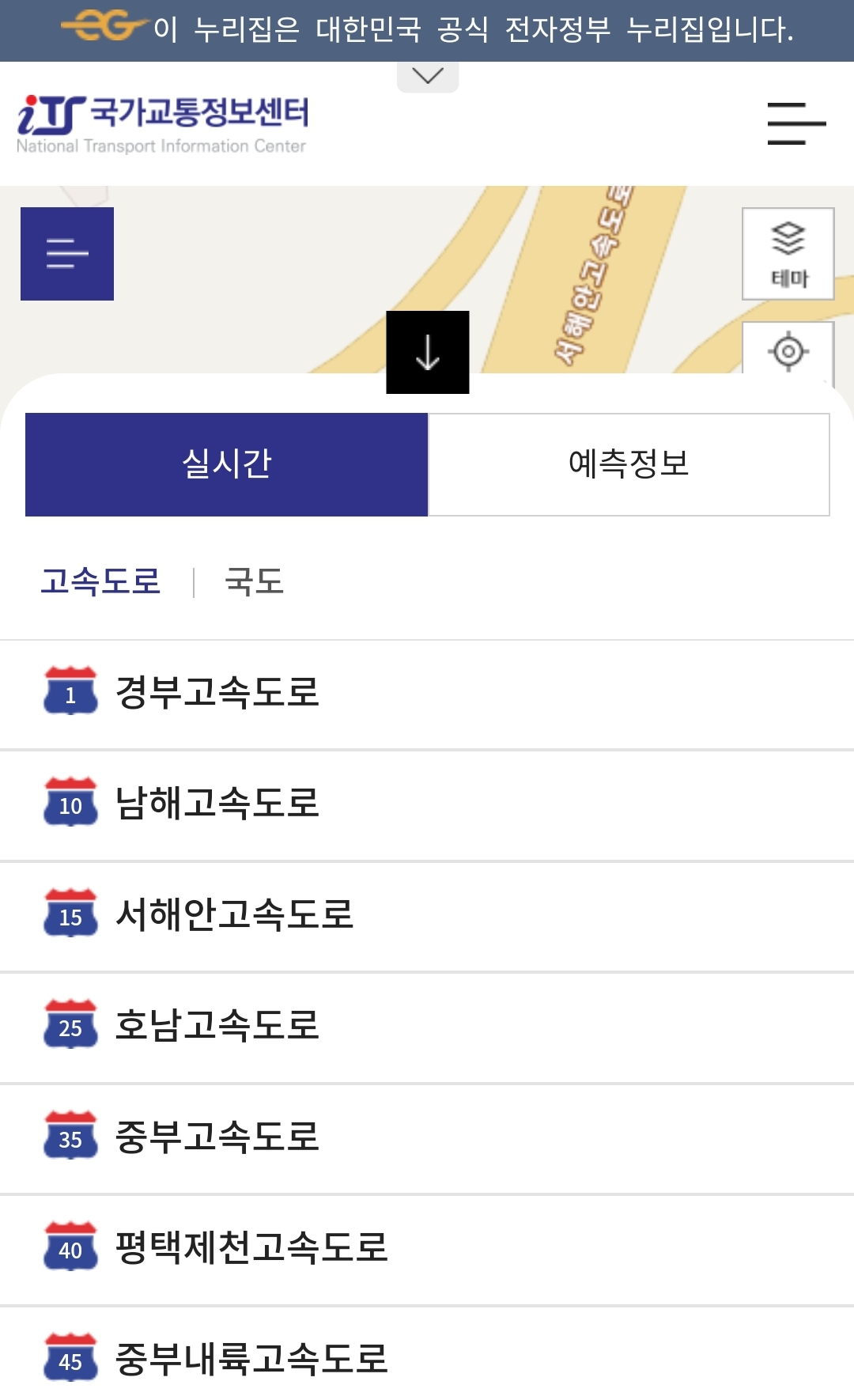The image size is (854, 1400).
Task: Expand government notice banner chevron
Action: 428,77
